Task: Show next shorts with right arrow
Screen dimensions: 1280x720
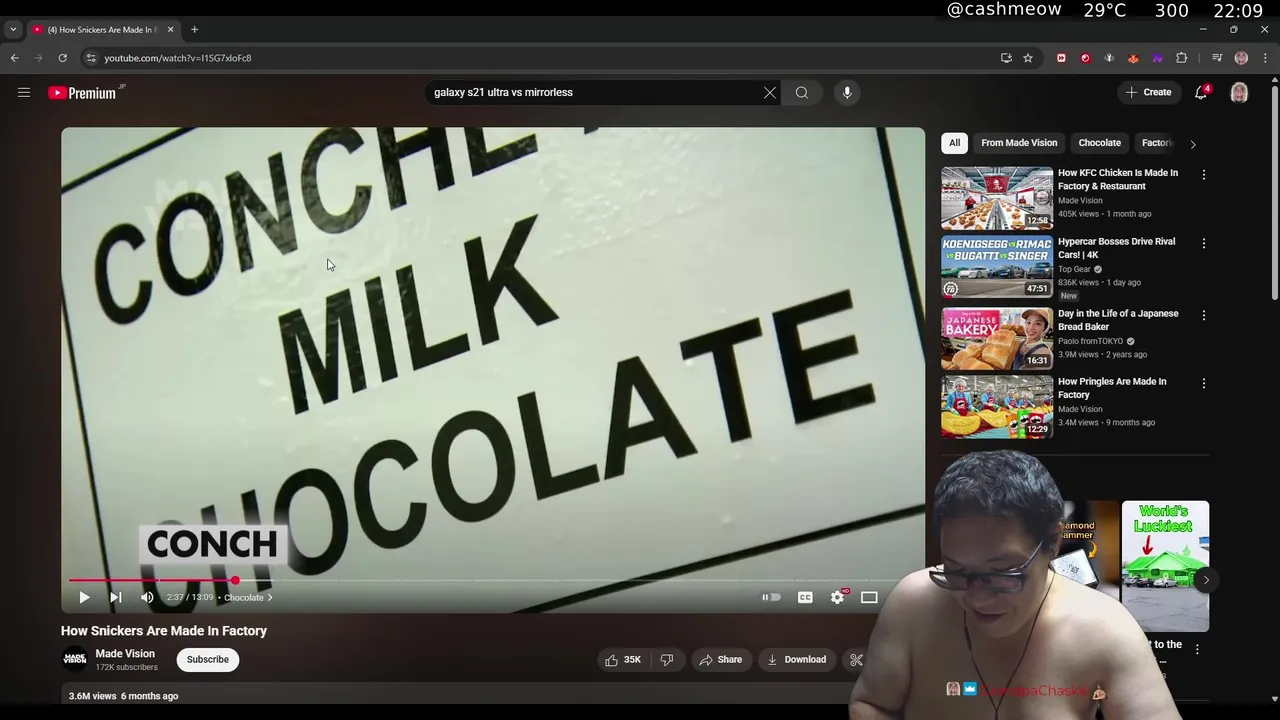Action: pyautogui.click(x=1206, y=580)
